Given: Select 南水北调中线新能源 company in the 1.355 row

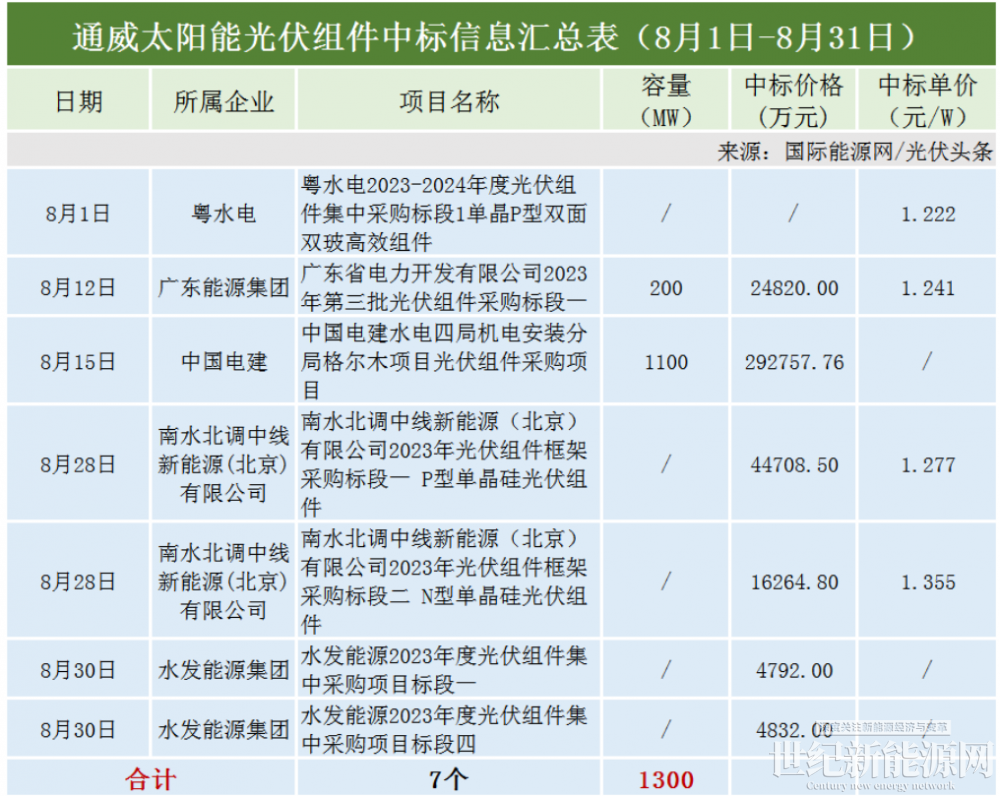Looking at the screenshot, I should coord(223,582).
